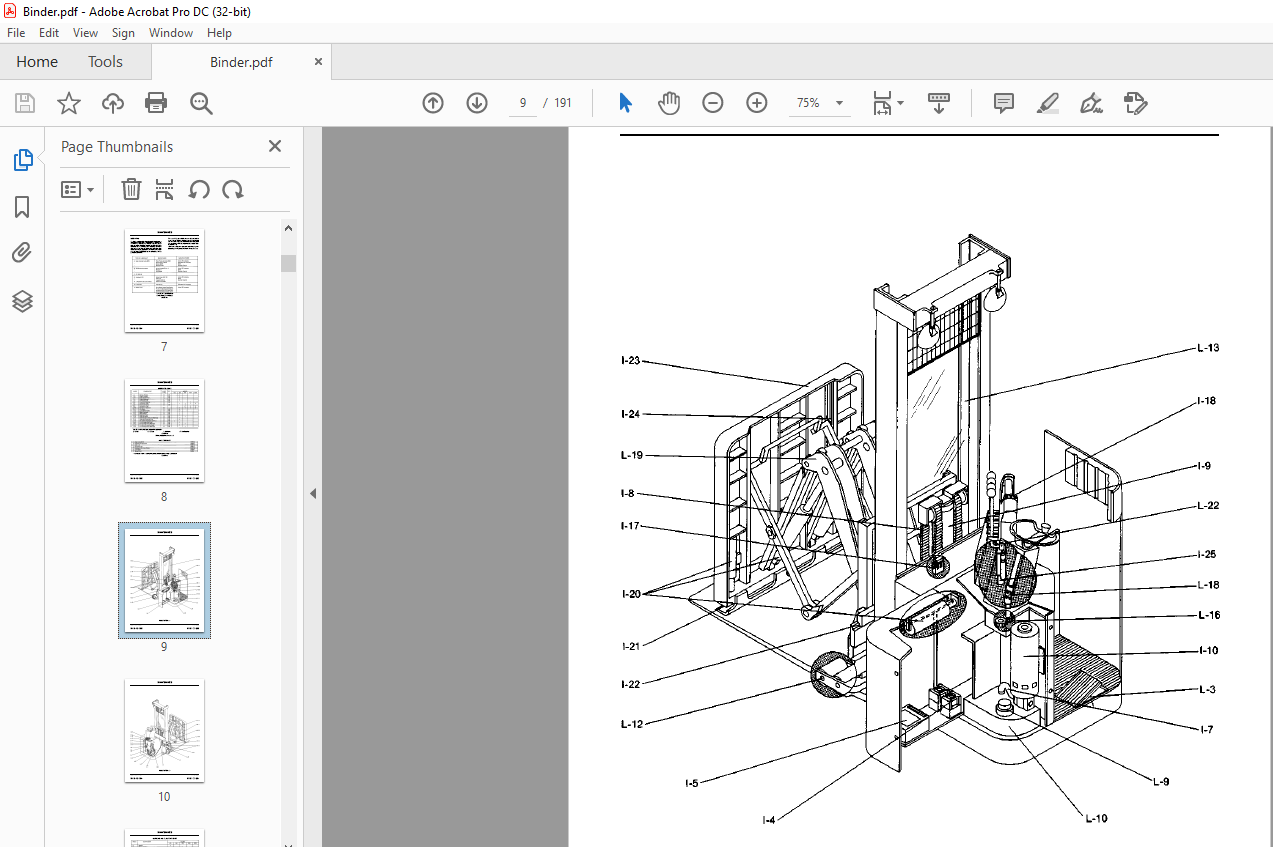Screen dimensions: 1273x847
Task: Click the I-7 callout label
Action: coord(1206,729)
